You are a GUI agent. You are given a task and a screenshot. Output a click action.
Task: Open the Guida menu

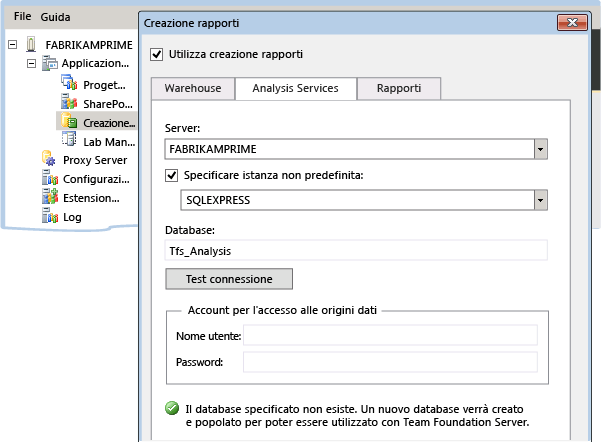[55, 17]
